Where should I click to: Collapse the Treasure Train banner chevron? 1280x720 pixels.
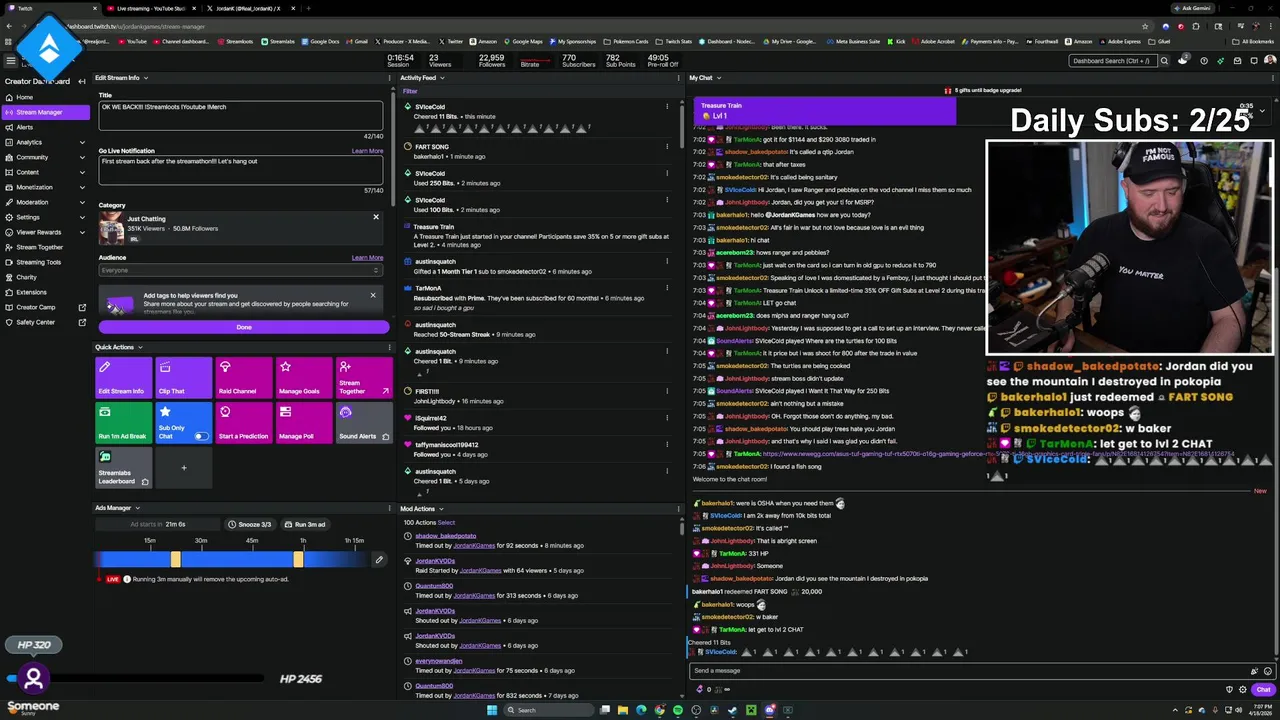pos(1262,111)
